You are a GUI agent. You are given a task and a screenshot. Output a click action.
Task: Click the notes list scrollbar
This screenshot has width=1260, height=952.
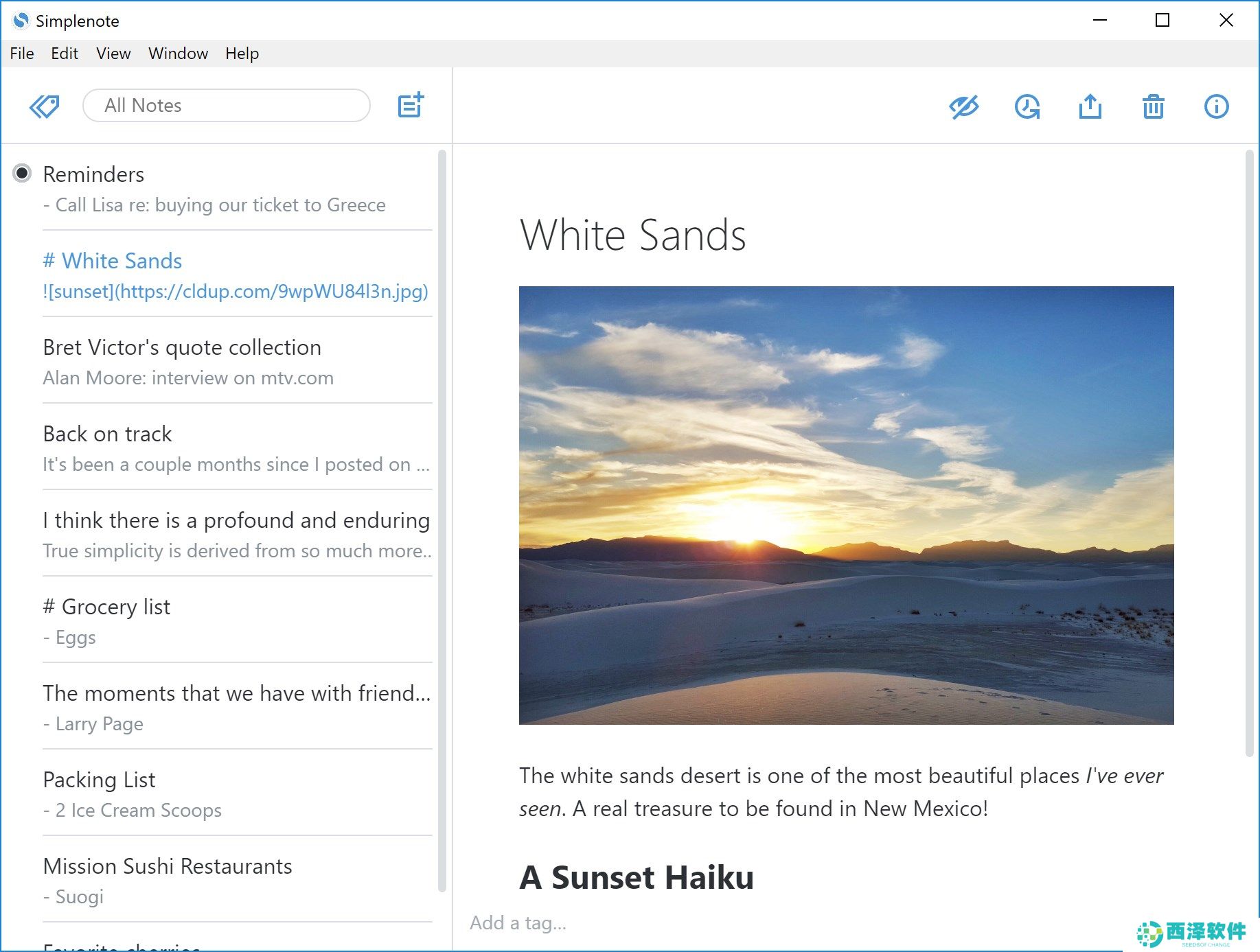click(442, 521)
